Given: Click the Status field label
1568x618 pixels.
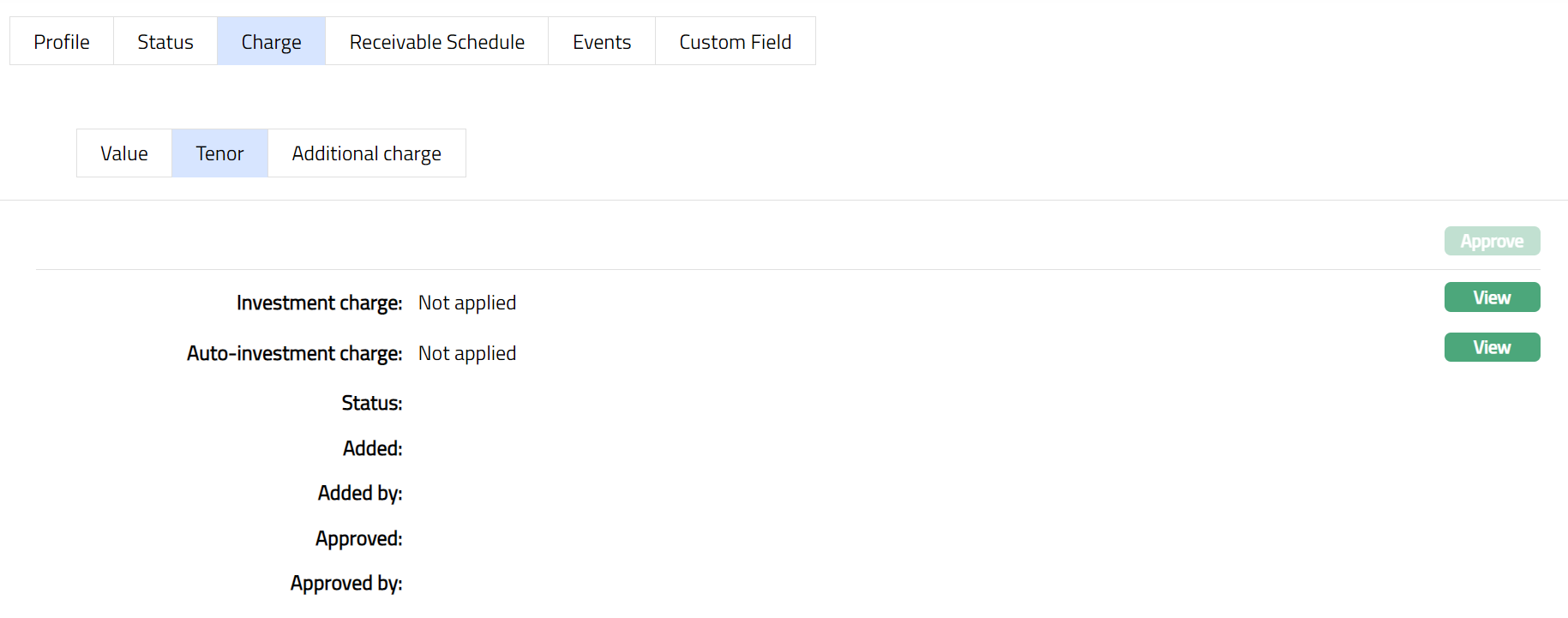Looking at the screenshot, I should pos(372,404).
